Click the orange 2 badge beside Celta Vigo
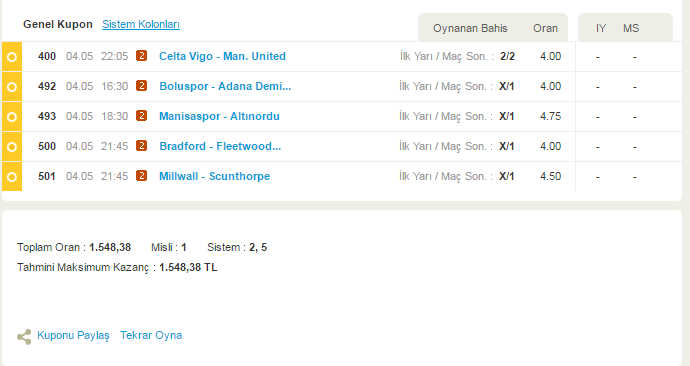The height and width of the screenshot is (366, 690). click(x=141, y=56)
